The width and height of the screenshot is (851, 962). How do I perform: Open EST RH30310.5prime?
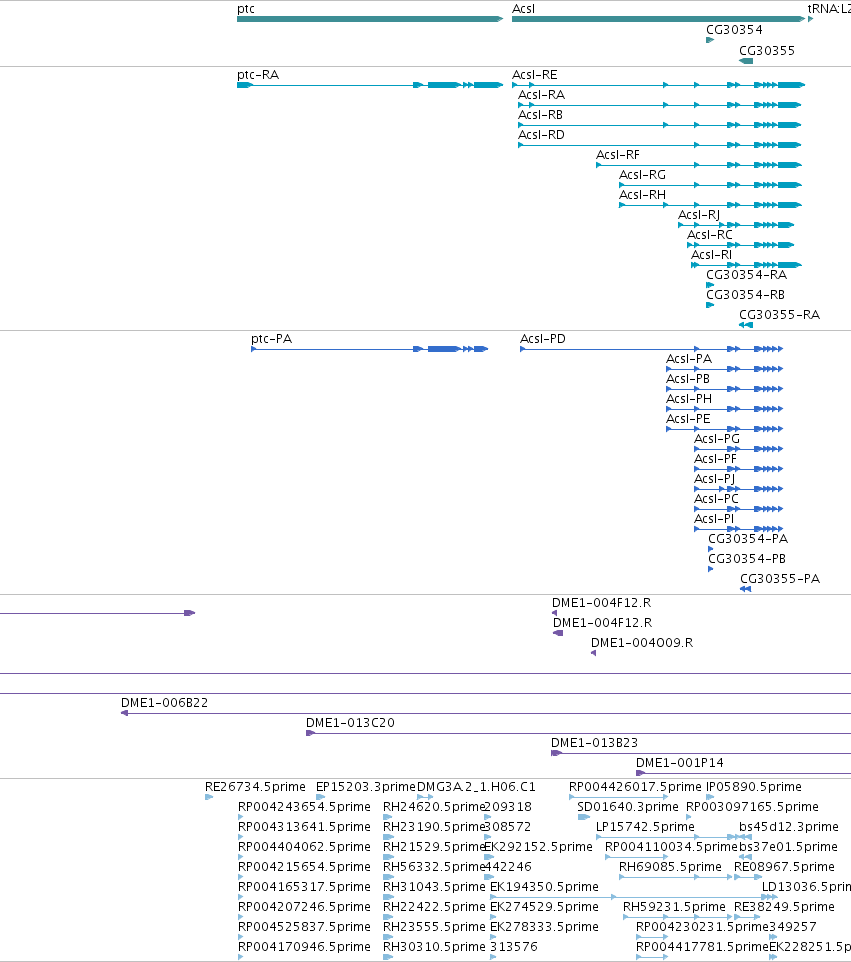click(x=434, y=947)
